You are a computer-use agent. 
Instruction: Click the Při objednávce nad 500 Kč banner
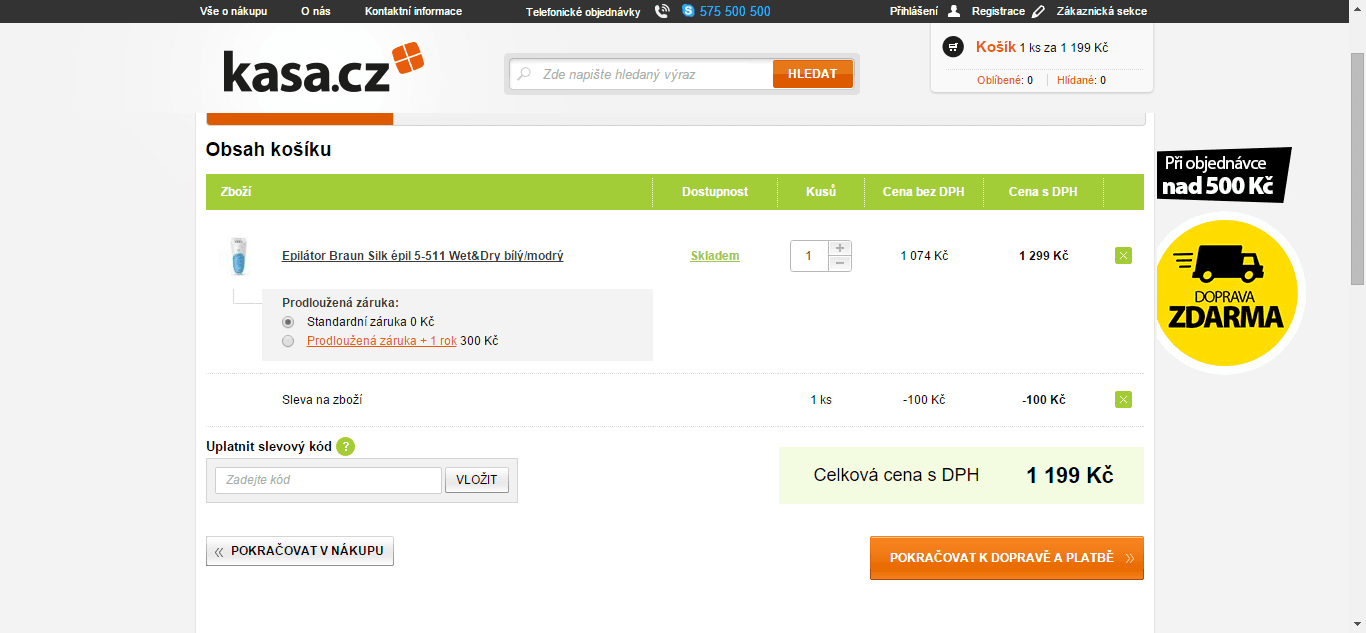tap(1224, 176)
